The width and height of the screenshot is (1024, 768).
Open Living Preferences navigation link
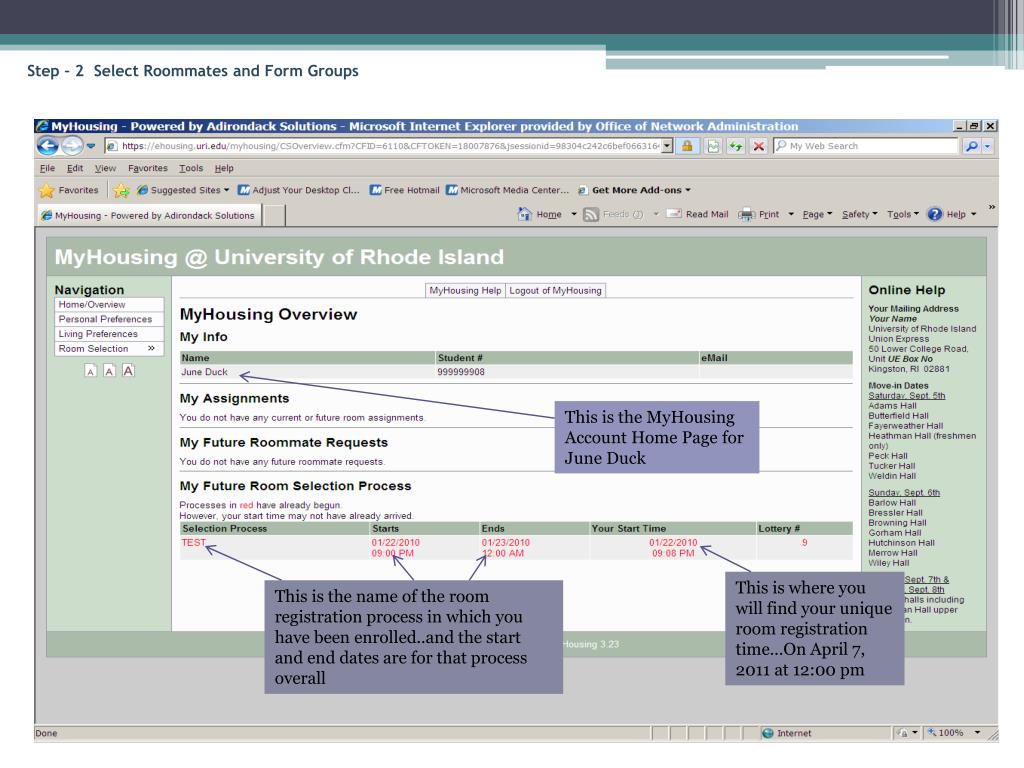click(108, 334)
